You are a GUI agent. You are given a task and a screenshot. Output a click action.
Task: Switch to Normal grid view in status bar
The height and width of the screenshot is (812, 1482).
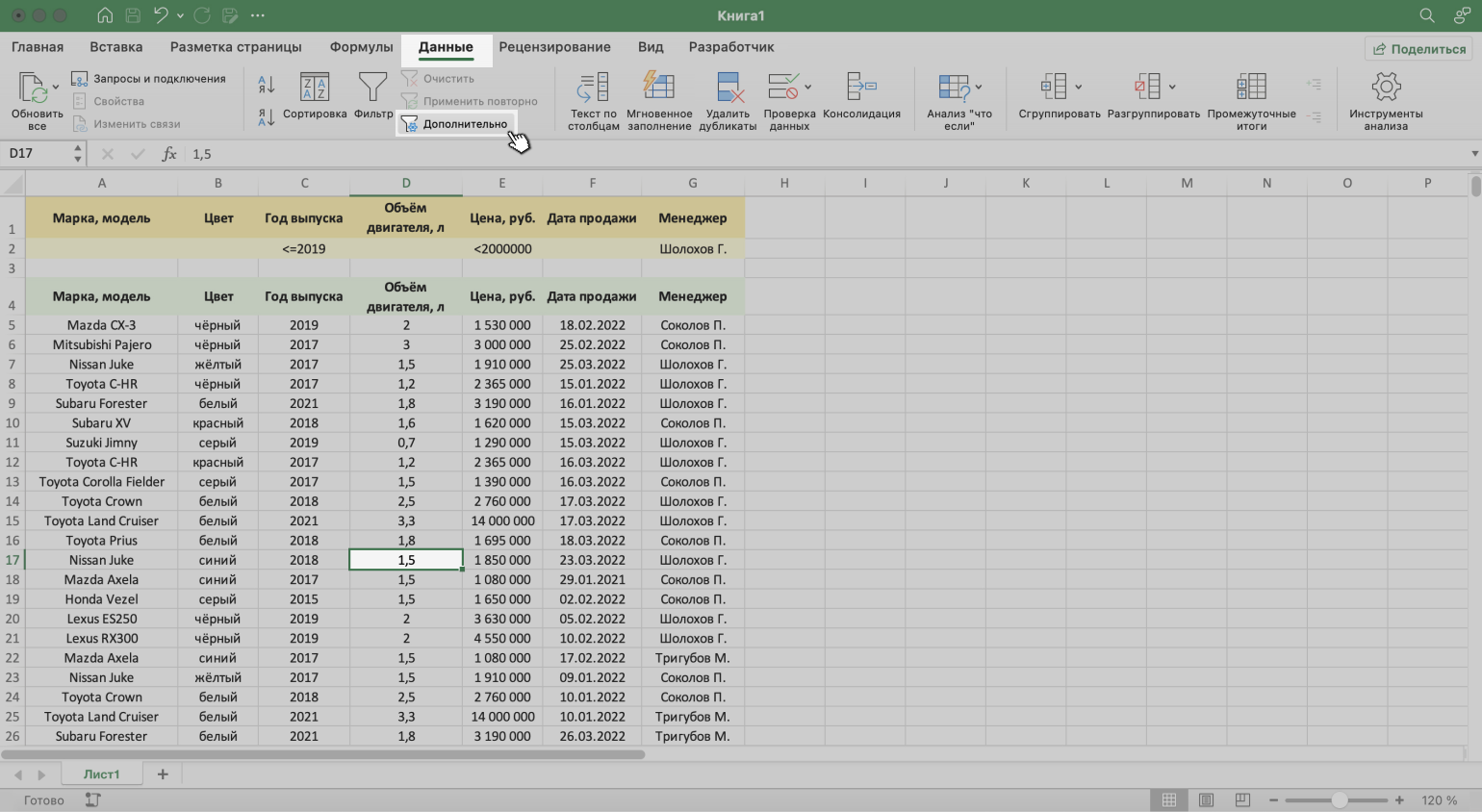pos(1169,800)
